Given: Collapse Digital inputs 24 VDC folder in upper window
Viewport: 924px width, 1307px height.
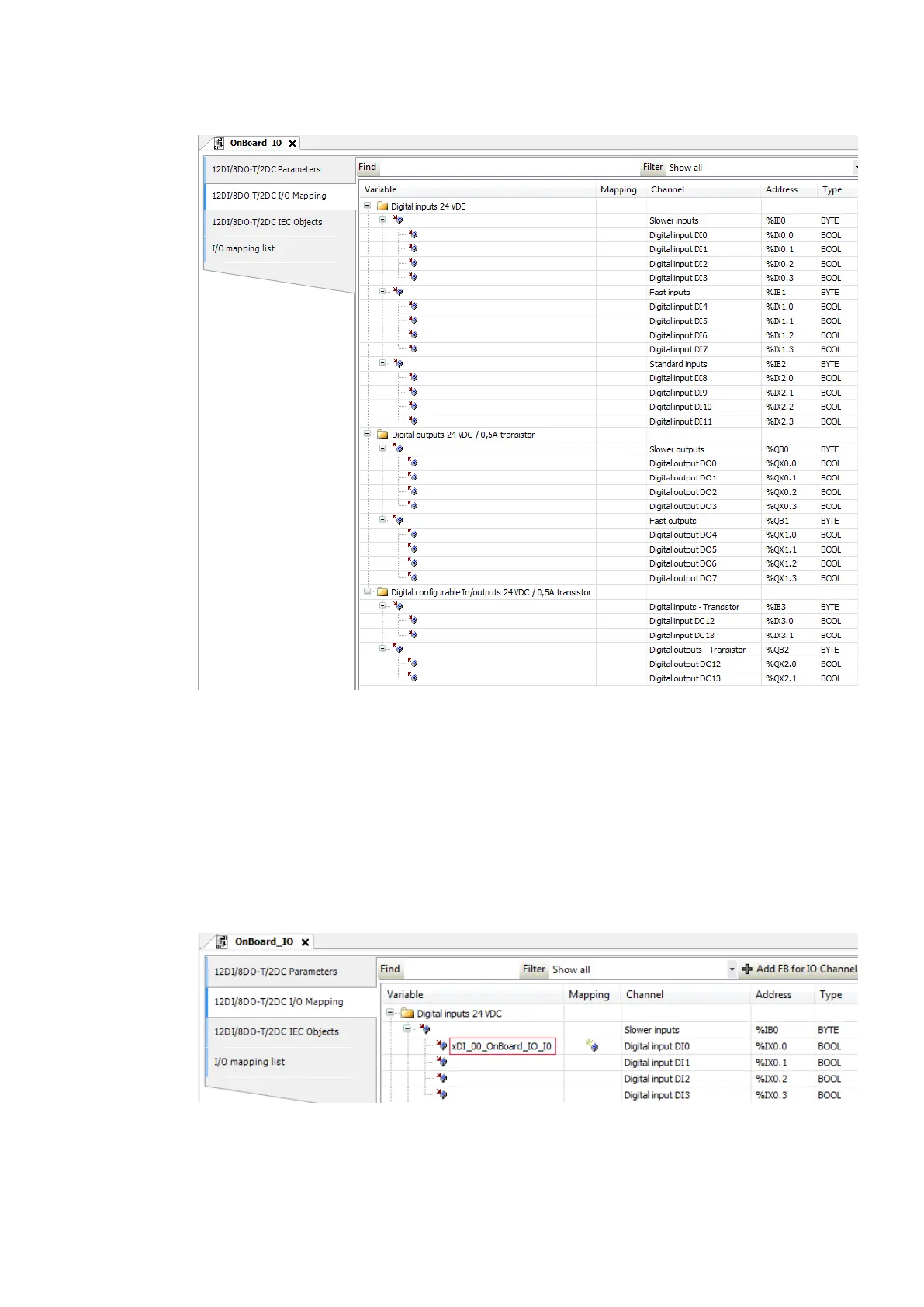Looking at the screenshot, I should click(x=367, y=206).
